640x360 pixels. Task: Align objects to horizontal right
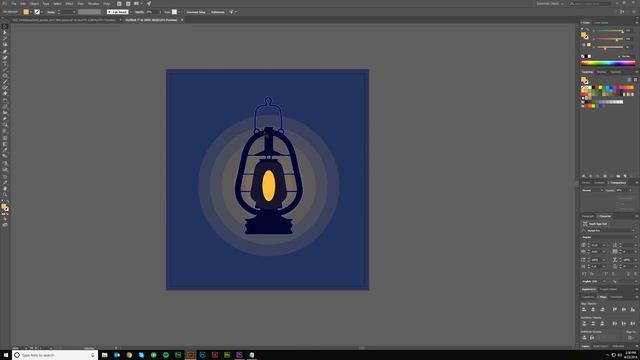602,309
